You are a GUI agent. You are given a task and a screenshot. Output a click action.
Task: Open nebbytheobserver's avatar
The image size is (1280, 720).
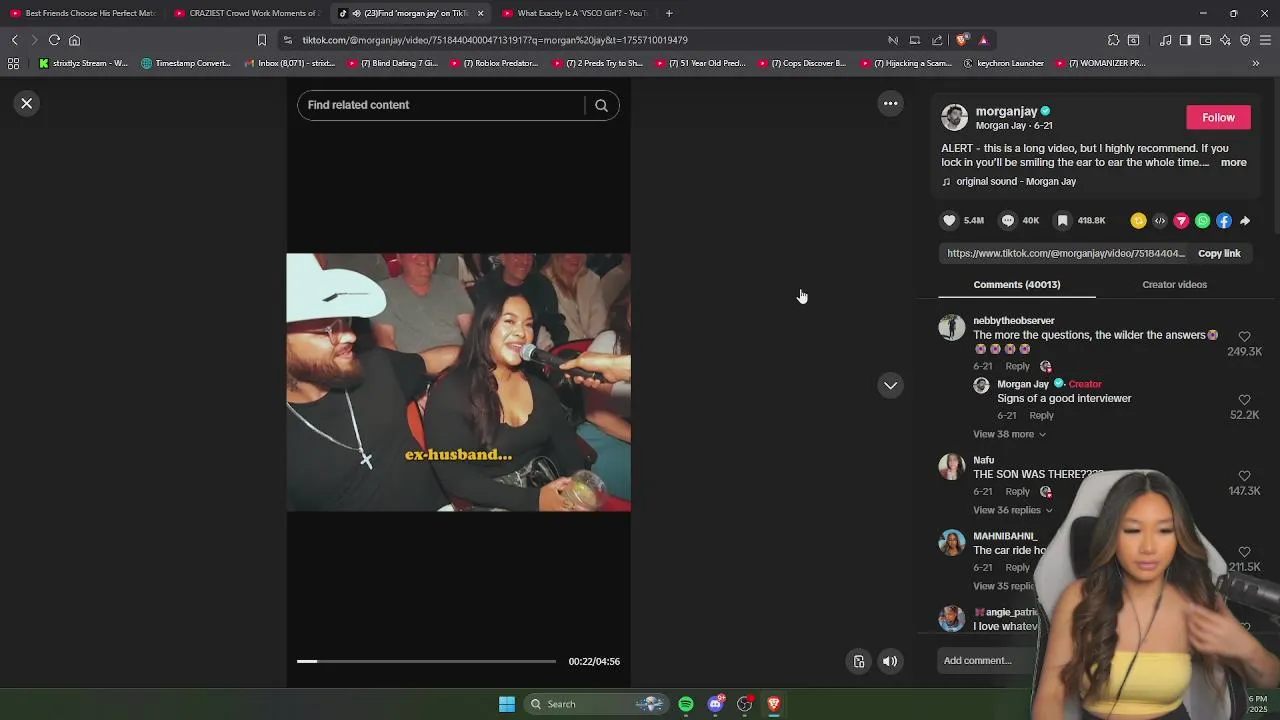coord(952,328)
